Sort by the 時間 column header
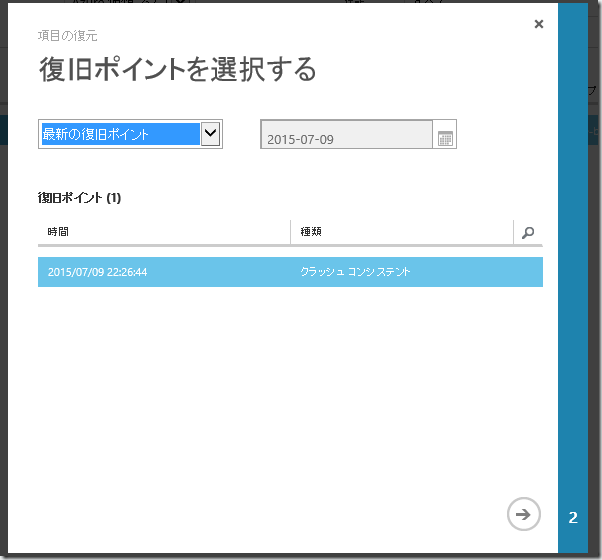602x560 pixels. pos(58,231)
